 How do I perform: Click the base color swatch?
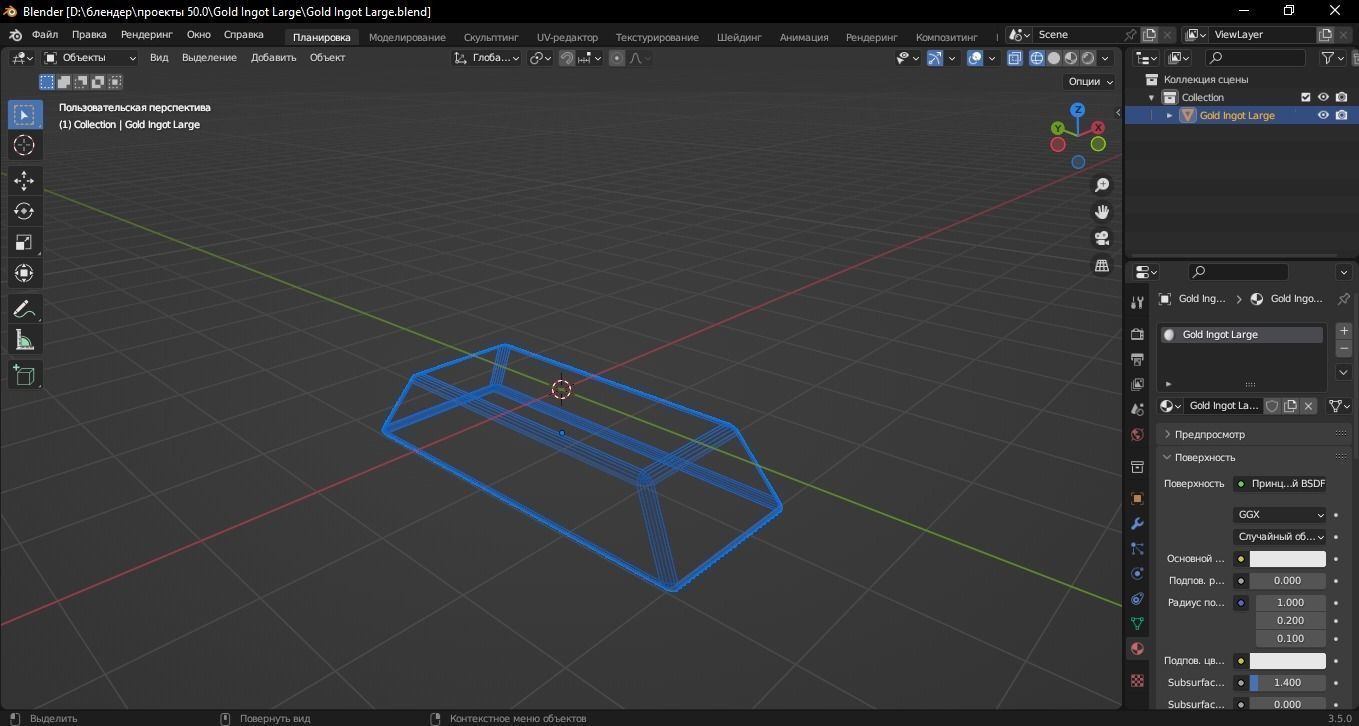pos(1287,559)
